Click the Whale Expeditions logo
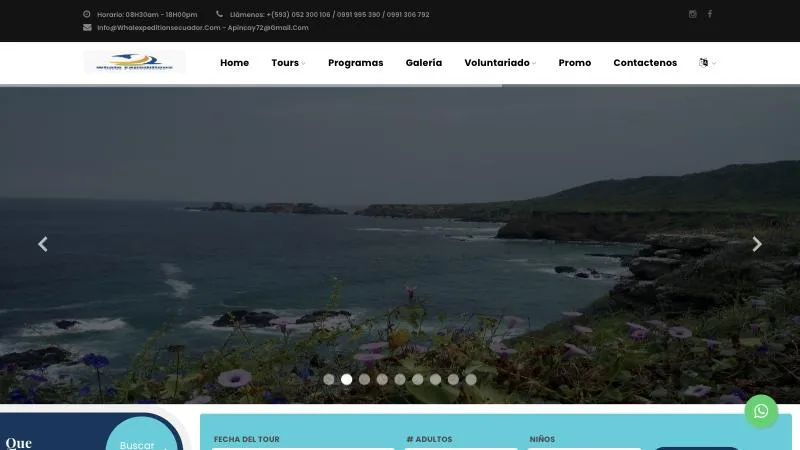Viewport: 800px width, 450px height. pyautogui.click(x=135, y=62)
